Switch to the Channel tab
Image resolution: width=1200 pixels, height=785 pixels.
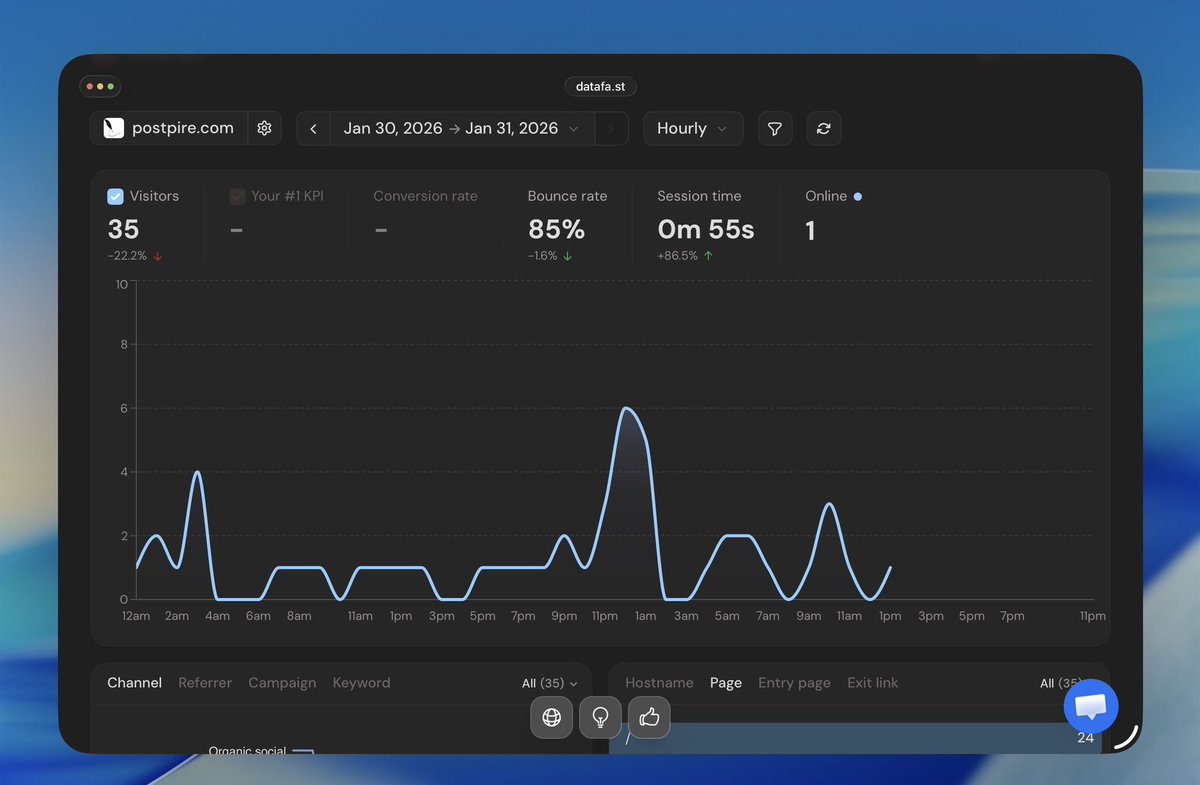coord(134,682)
